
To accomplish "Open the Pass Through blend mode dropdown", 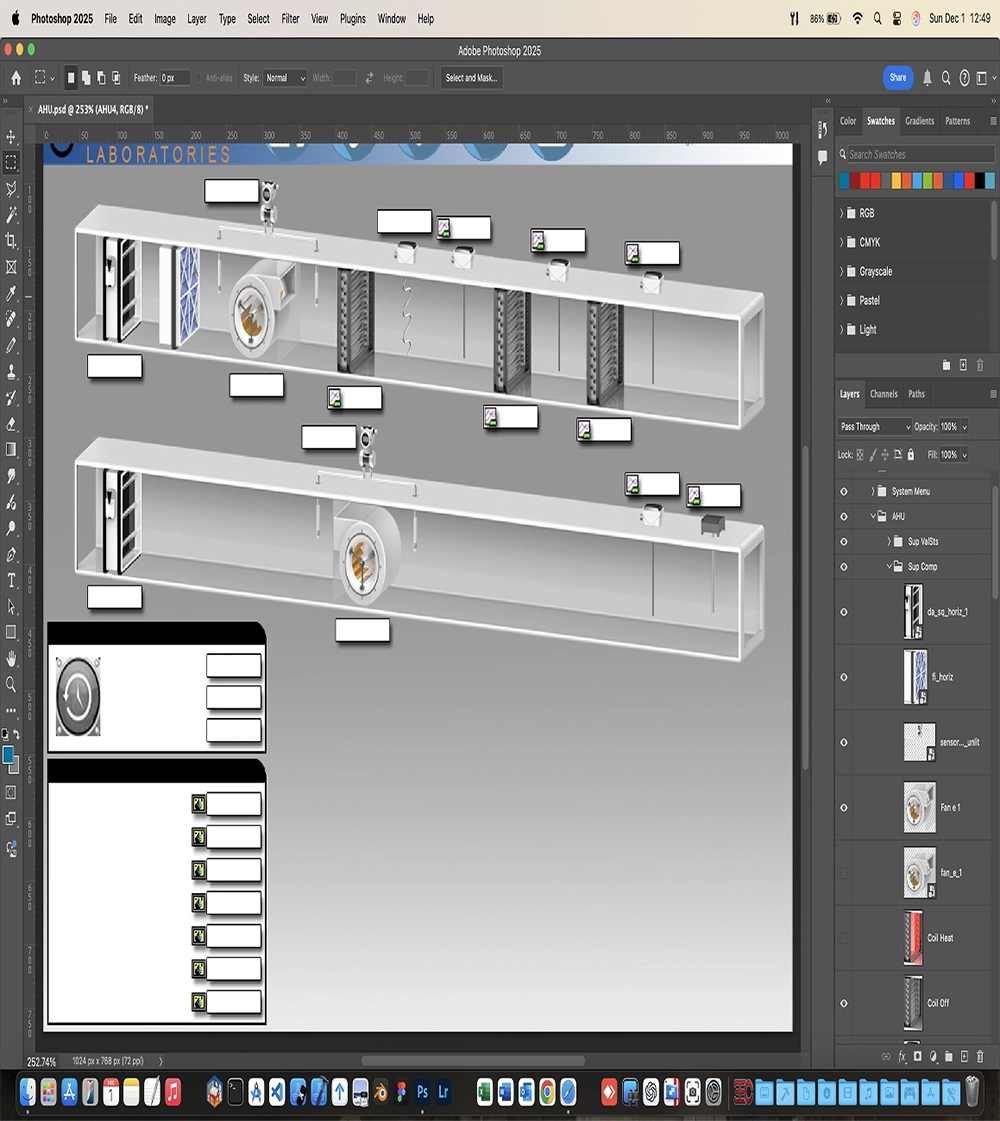I will 875,427.
